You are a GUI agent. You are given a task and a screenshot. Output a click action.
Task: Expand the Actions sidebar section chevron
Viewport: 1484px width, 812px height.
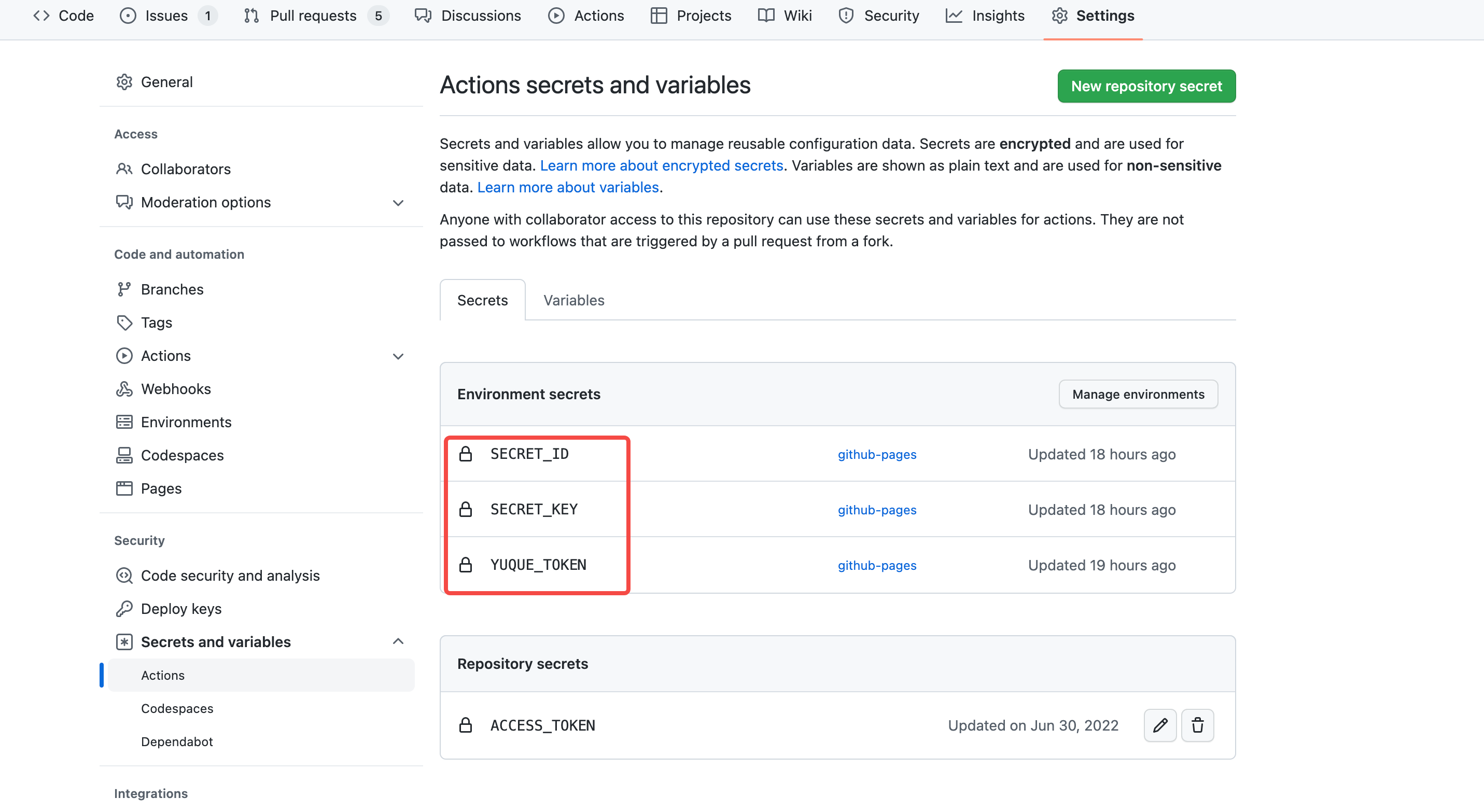pyautogui.click(x=398, y=356)
